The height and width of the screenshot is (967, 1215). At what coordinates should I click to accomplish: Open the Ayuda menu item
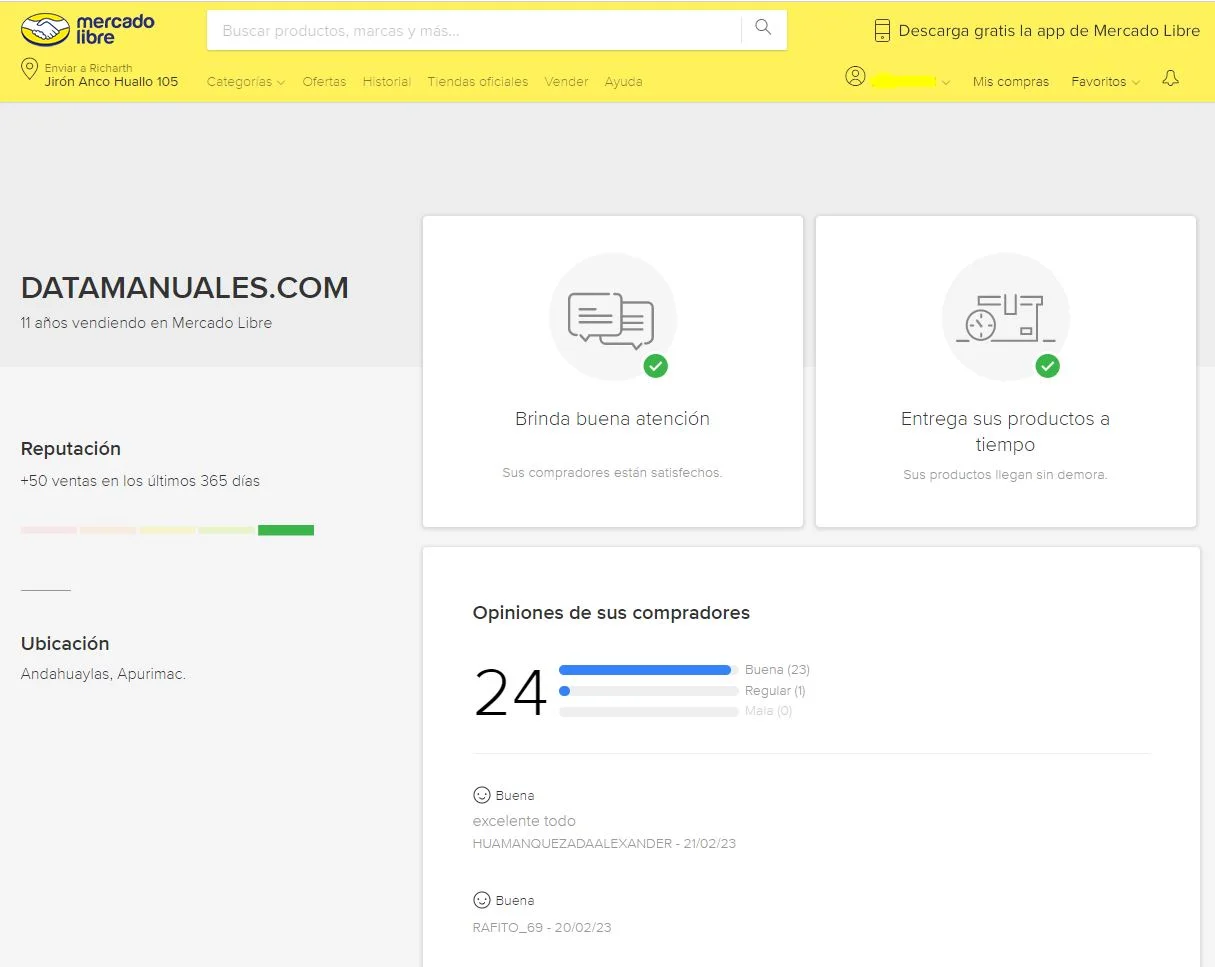coord(623,82)
